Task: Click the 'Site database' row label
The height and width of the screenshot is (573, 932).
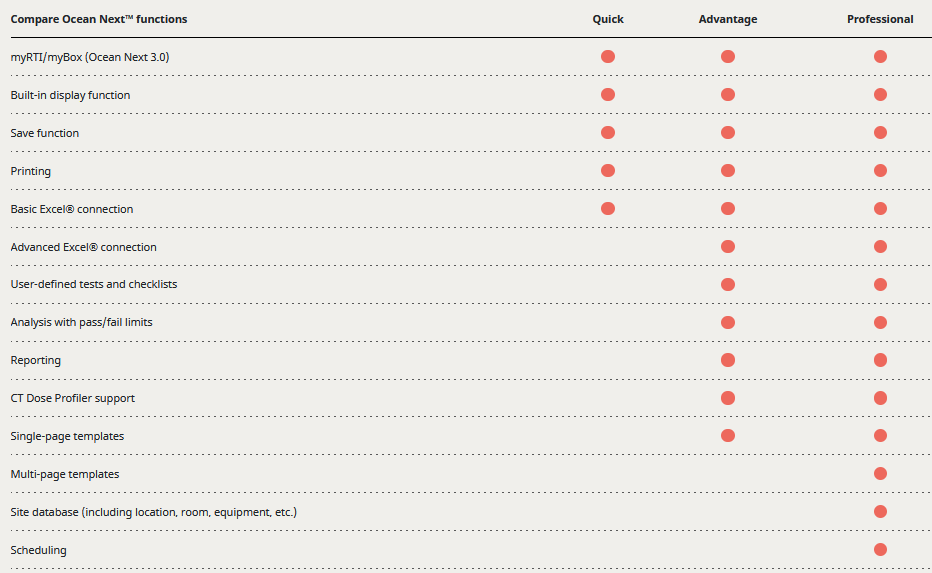Action: click(x=154, y=512)
